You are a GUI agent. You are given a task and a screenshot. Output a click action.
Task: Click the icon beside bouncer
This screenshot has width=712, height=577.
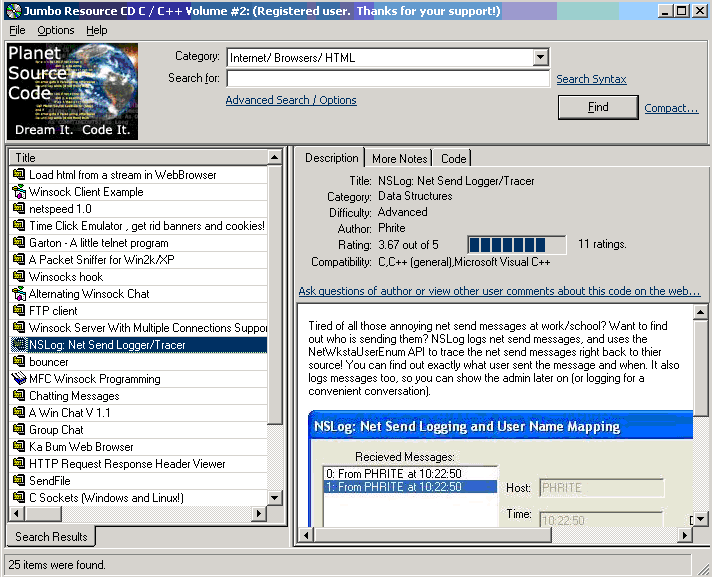tap(19, 361)
